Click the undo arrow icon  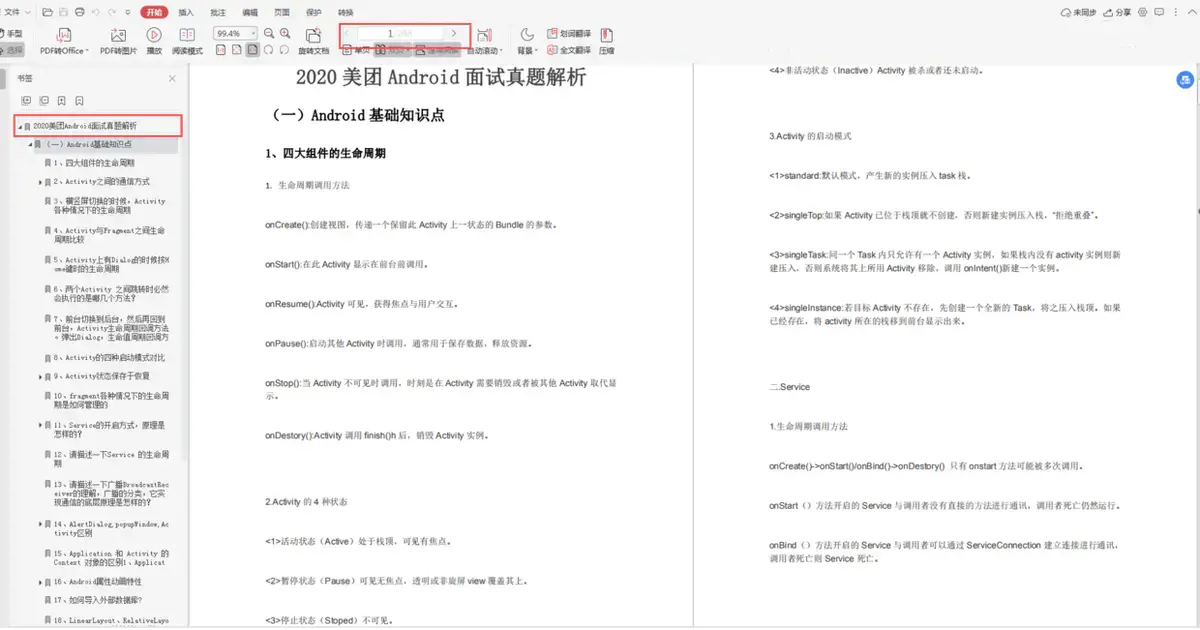pos(96,12)
